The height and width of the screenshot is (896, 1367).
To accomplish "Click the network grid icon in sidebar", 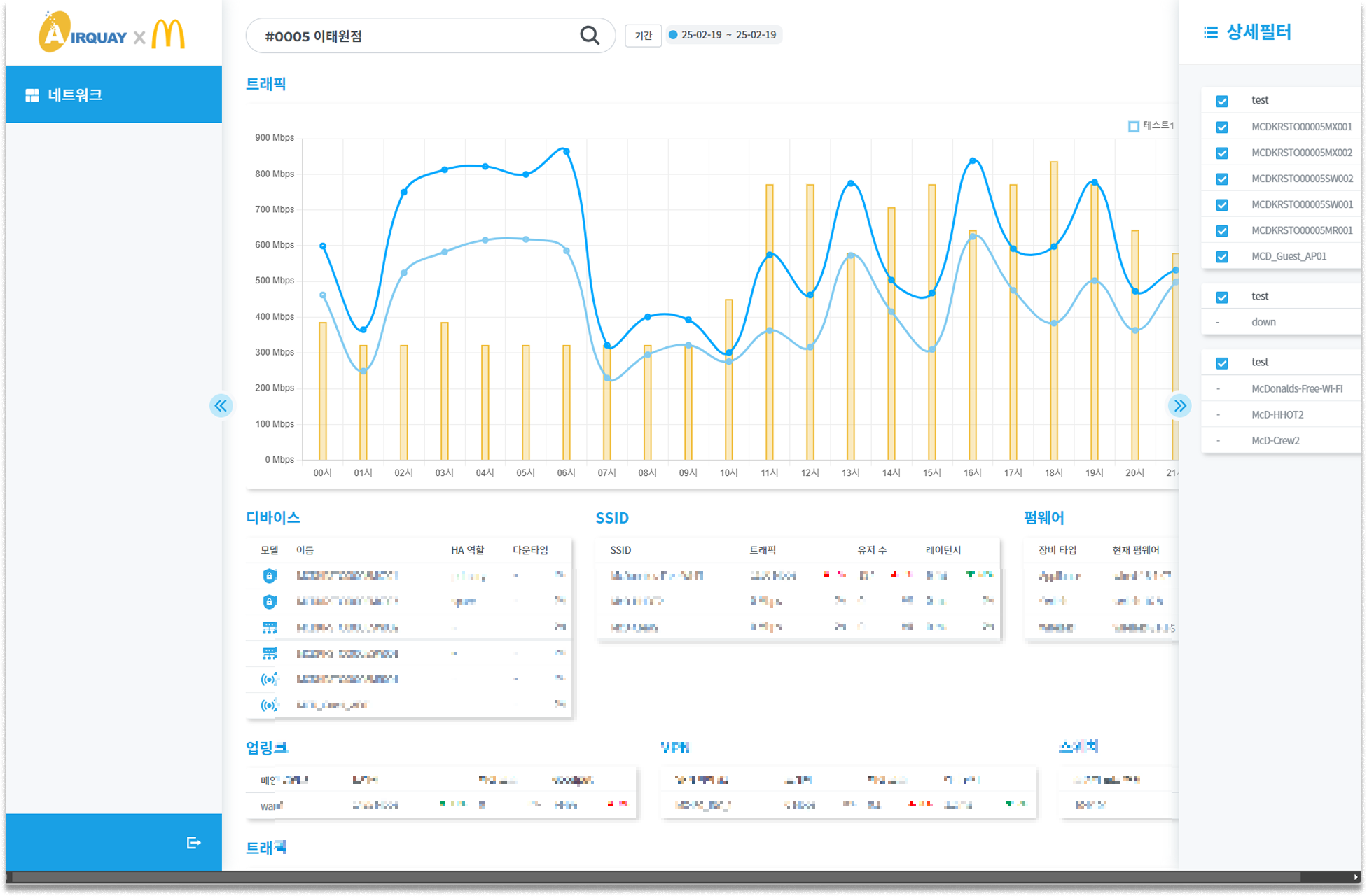I will [x=32, y=95].
